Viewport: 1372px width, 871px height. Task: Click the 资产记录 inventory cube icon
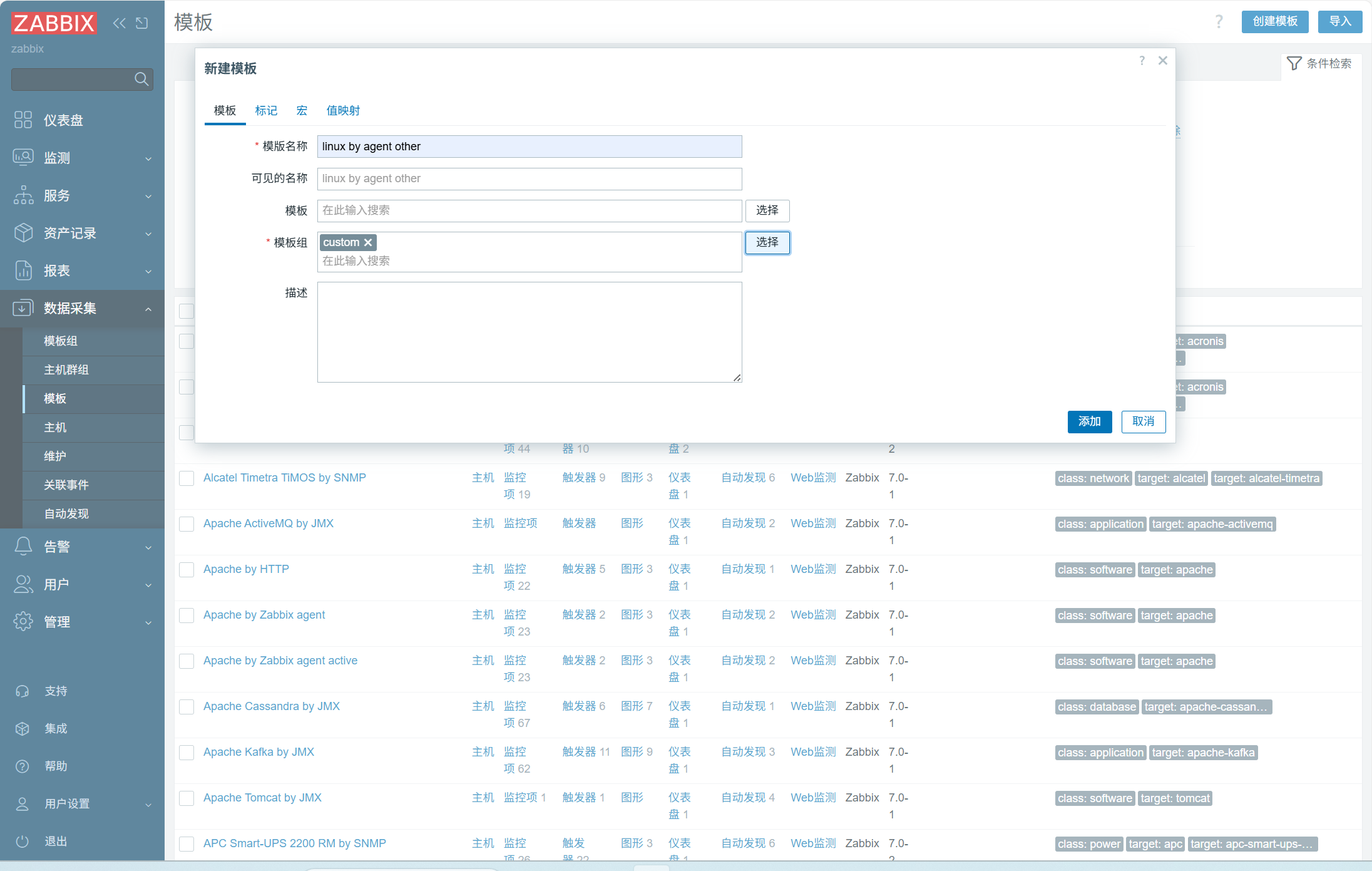23,232
